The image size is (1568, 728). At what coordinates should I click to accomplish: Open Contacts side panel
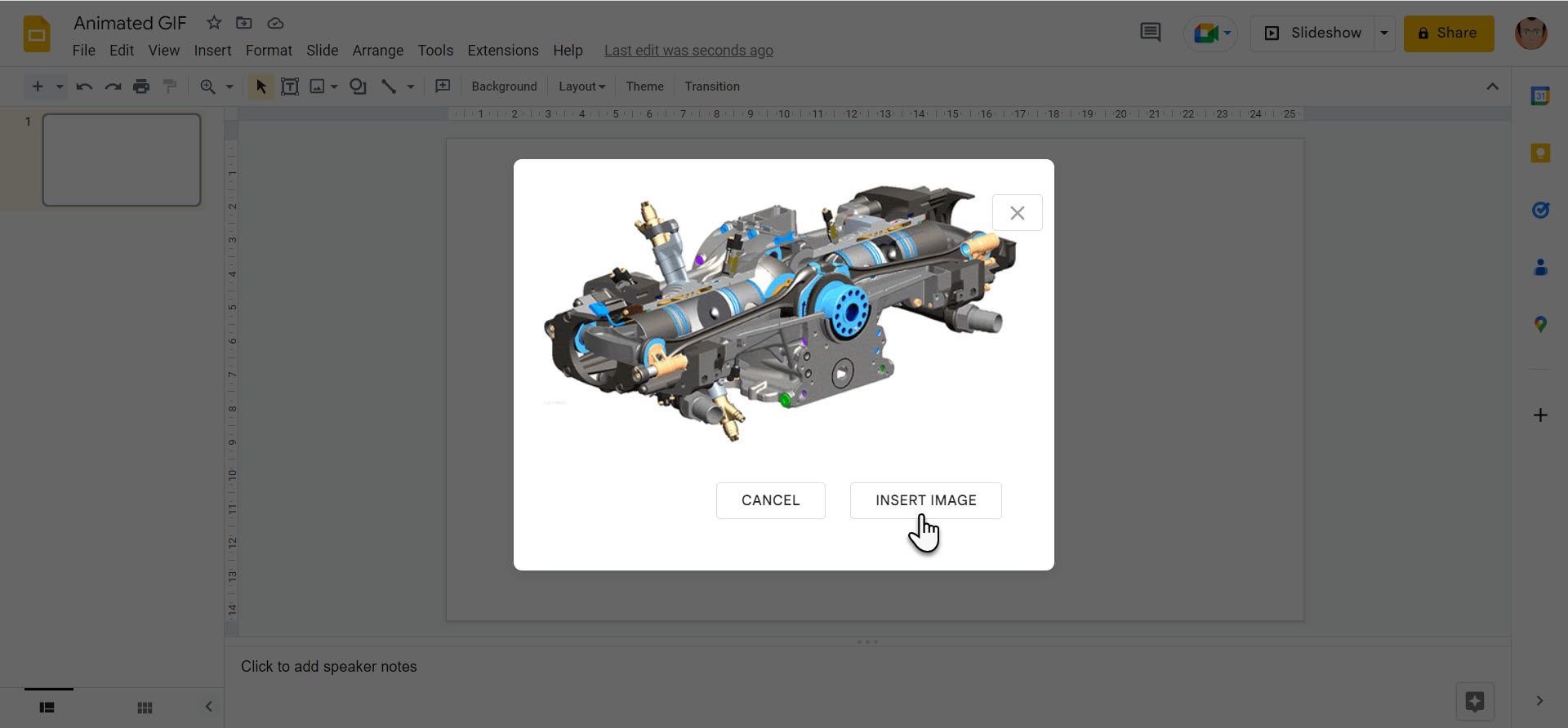tap(1540, 267)
